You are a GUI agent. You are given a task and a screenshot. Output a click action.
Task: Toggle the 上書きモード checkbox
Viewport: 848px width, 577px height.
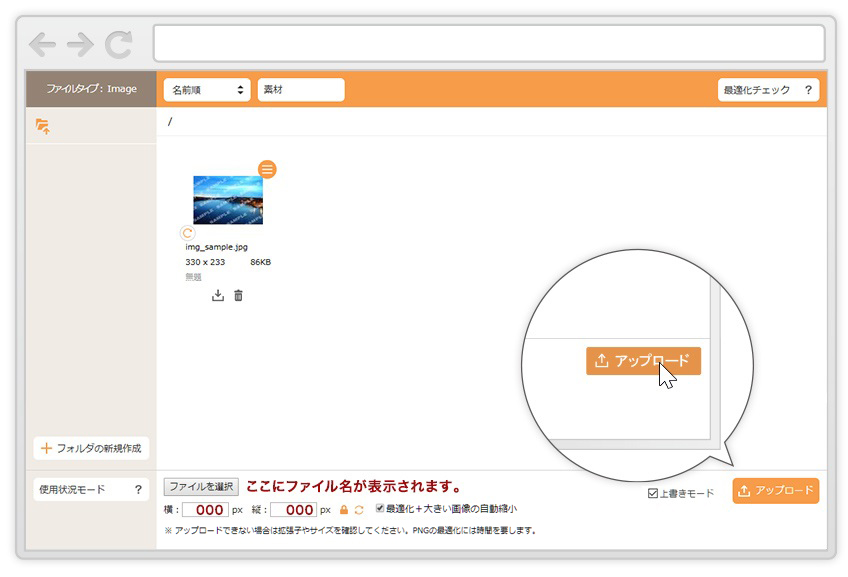653,493
